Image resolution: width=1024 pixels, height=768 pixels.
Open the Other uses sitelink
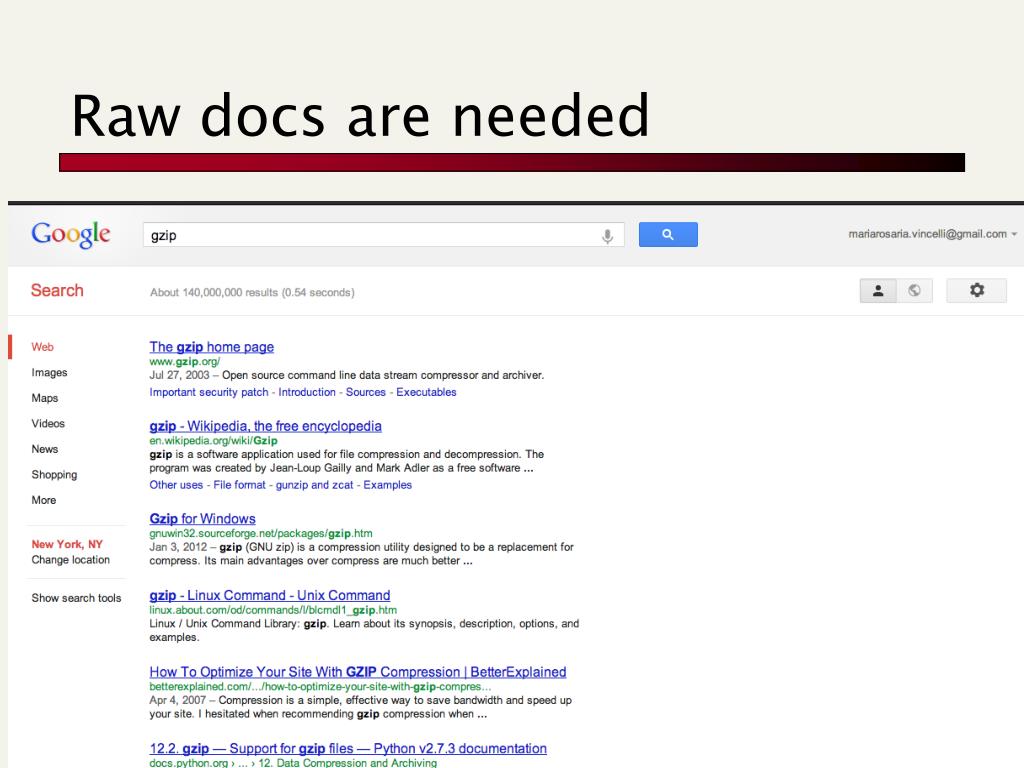coord(176,485)
